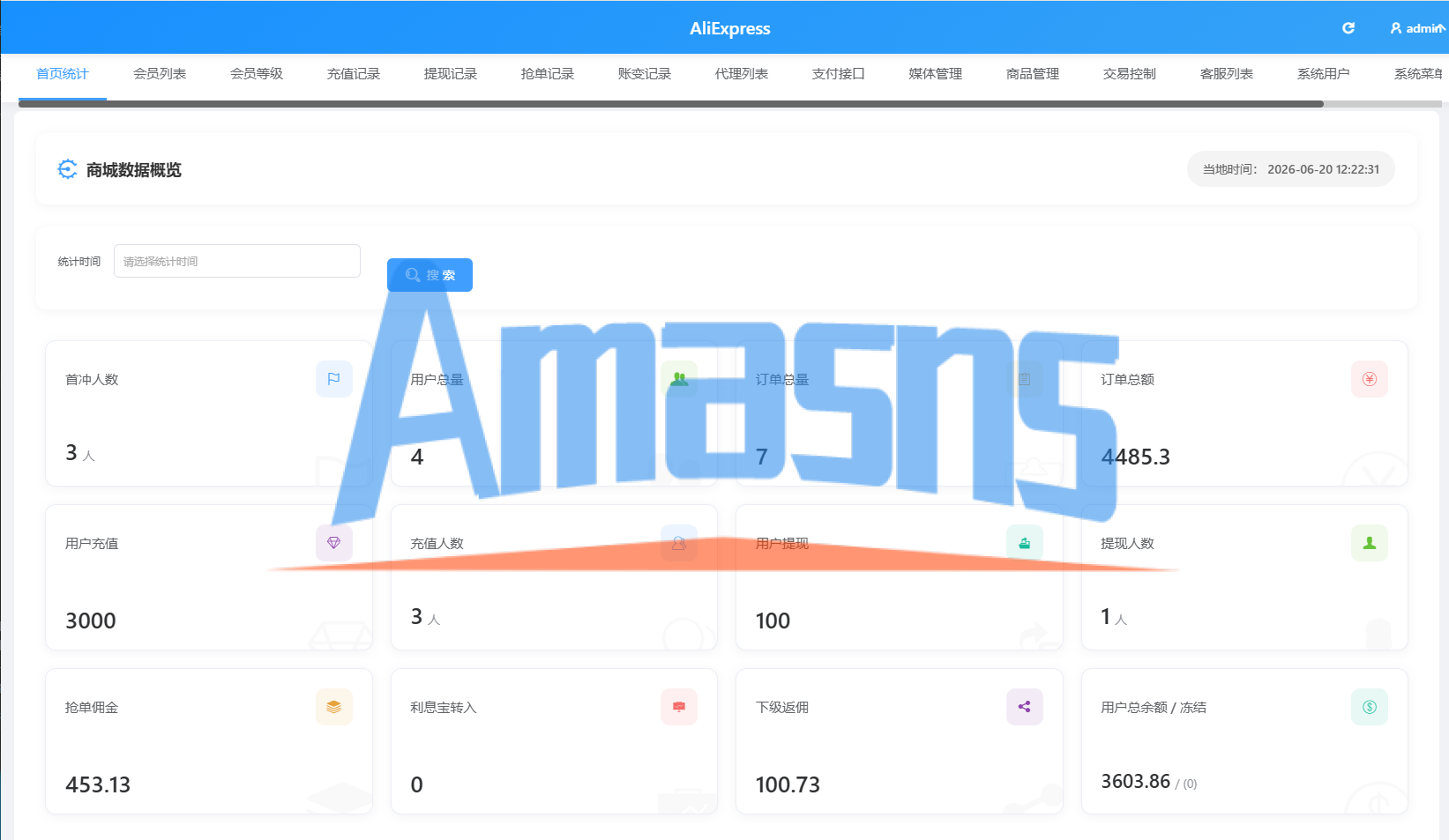This screenshot has height=840, width=1449.
Task: Click the green person icon on 提现人数 card
Action: (1369, 543)
